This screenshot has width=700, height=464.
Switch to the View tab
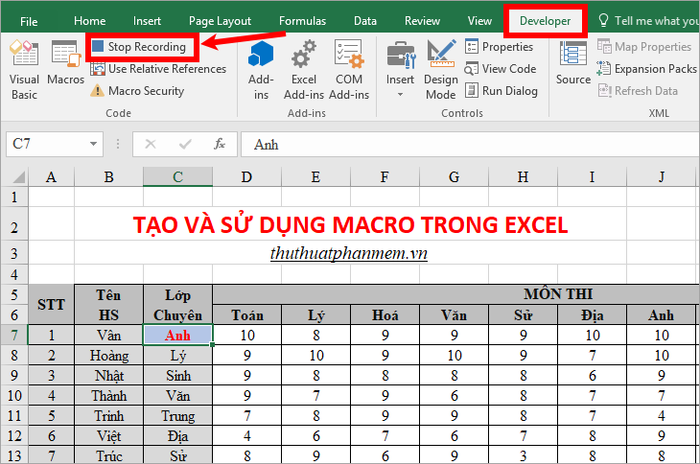click(479, 21)
